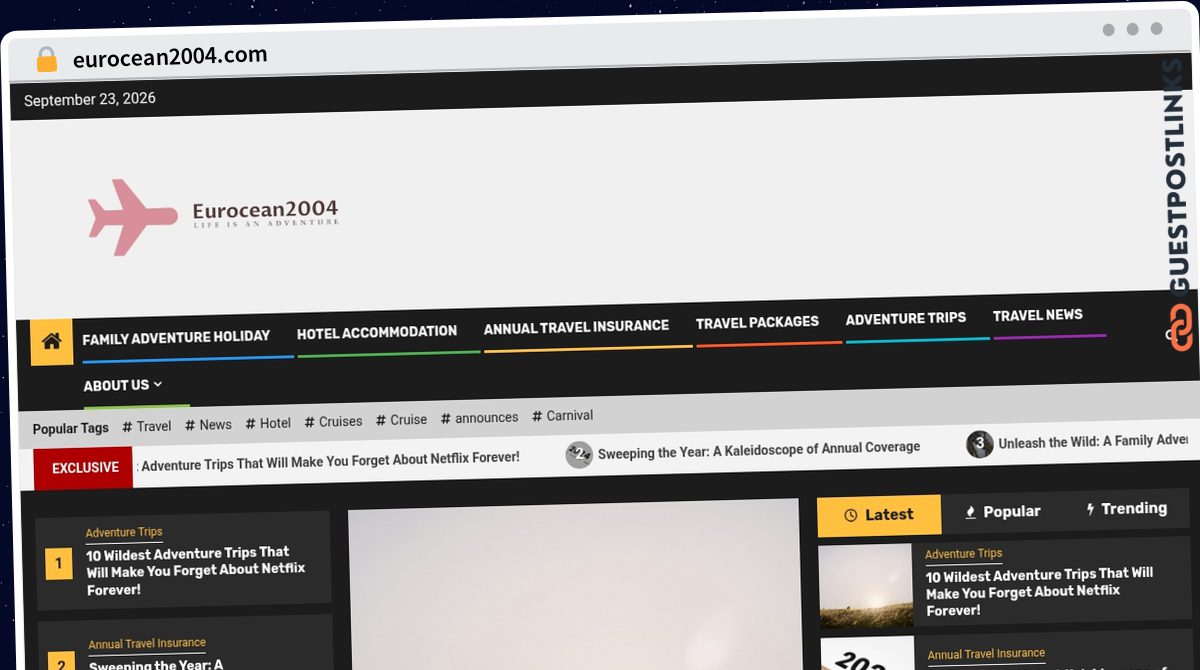Open the Adventure Trips category in numbered list

(124, 533)
